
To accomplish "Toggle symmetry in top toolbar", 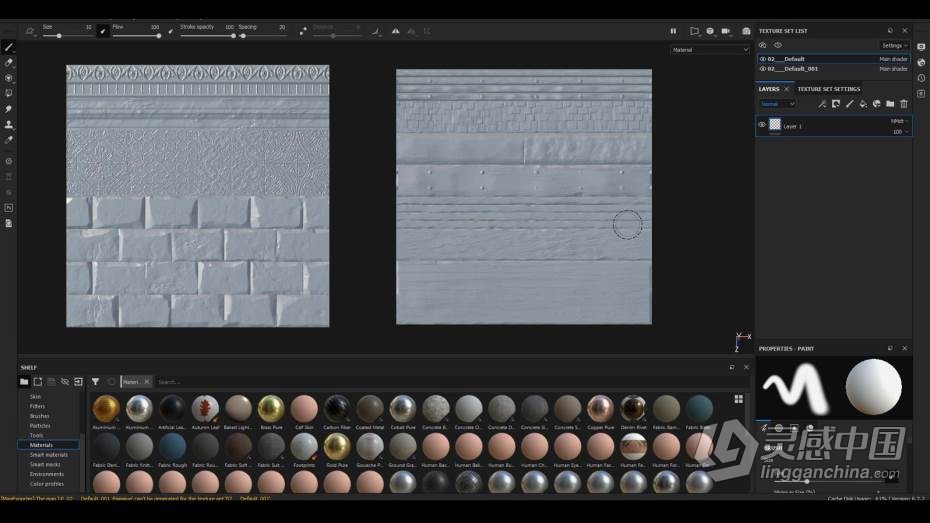I will 396,31.
